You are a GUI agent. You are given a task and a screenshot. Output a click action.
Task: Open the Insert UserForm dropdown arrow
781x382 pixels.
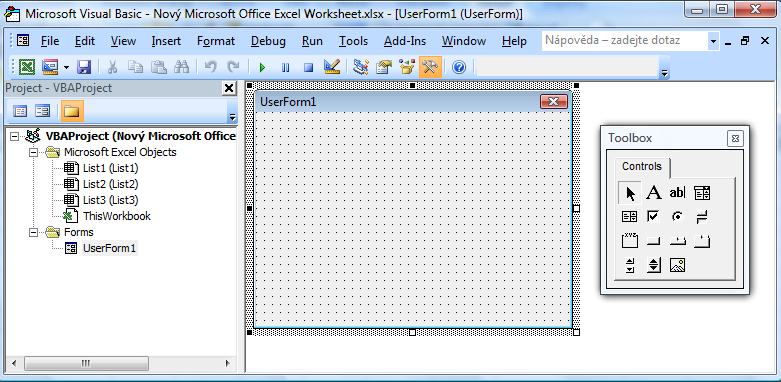(66, 67)
